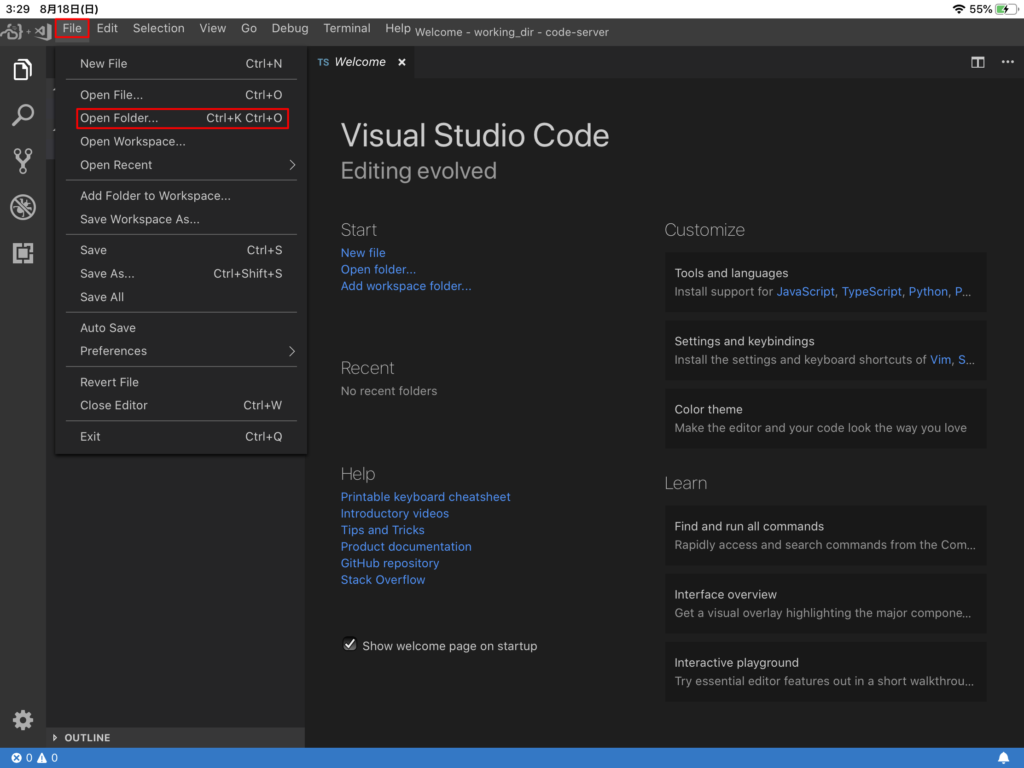Open the Stack Overflow link
This screenshot has height=768, width=1024.
[383, 580]
